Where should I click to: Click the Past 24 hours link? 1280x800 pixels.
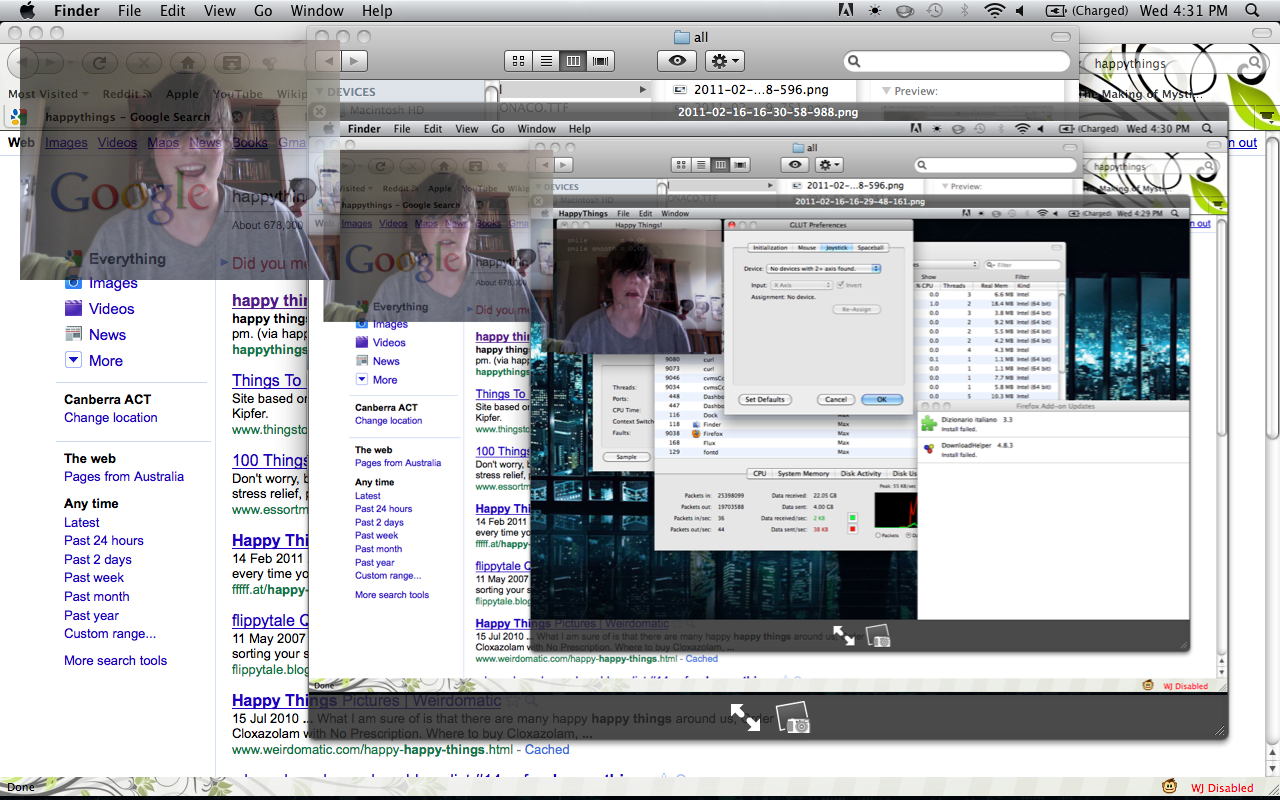click(104, 541)
